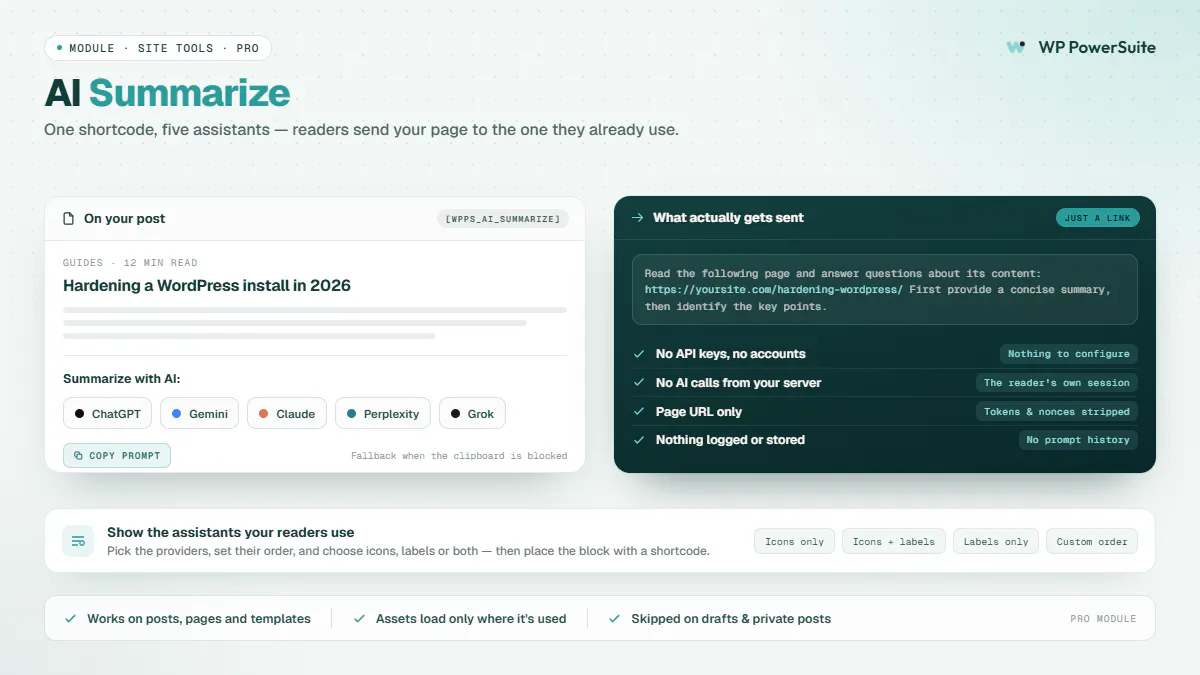Click the AI Summarize heading

(x=167, y=93)
